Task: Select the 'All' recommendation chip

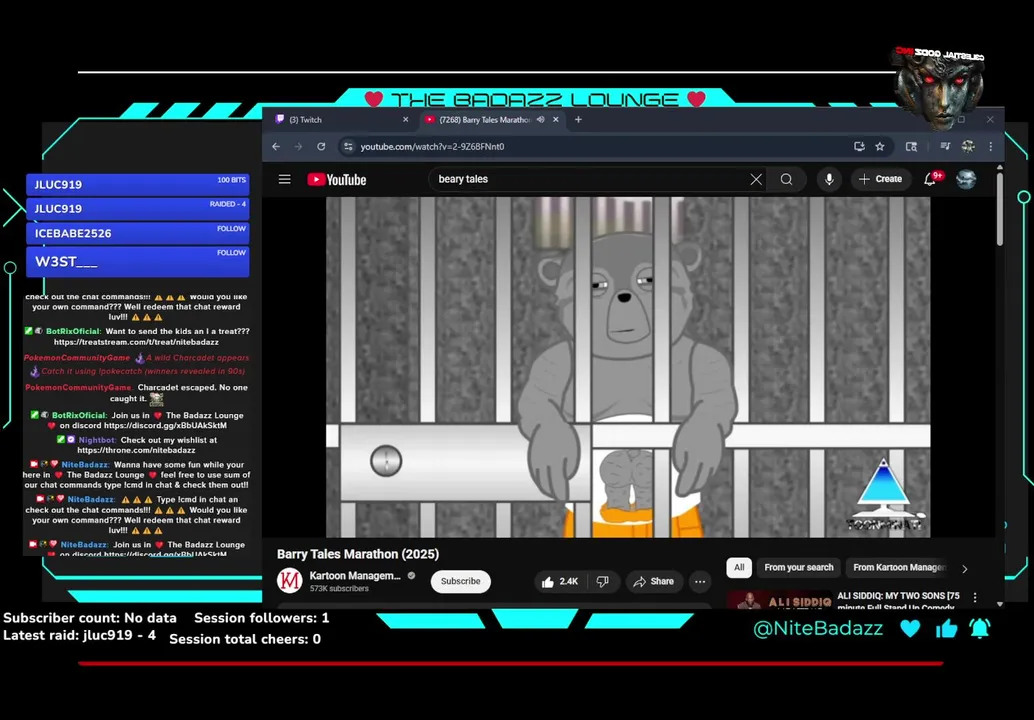Action: click(739, 567)
